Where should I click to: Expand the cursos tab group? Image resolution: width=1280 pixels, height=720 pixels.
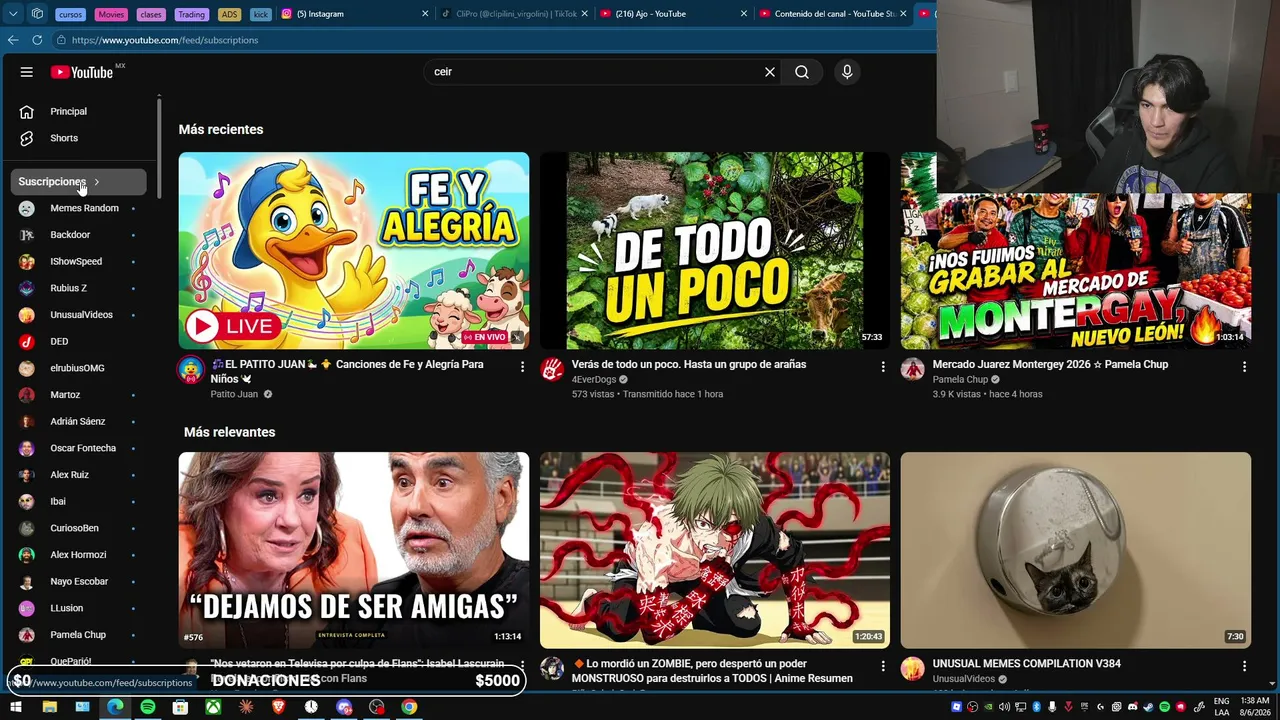(70, 14)
